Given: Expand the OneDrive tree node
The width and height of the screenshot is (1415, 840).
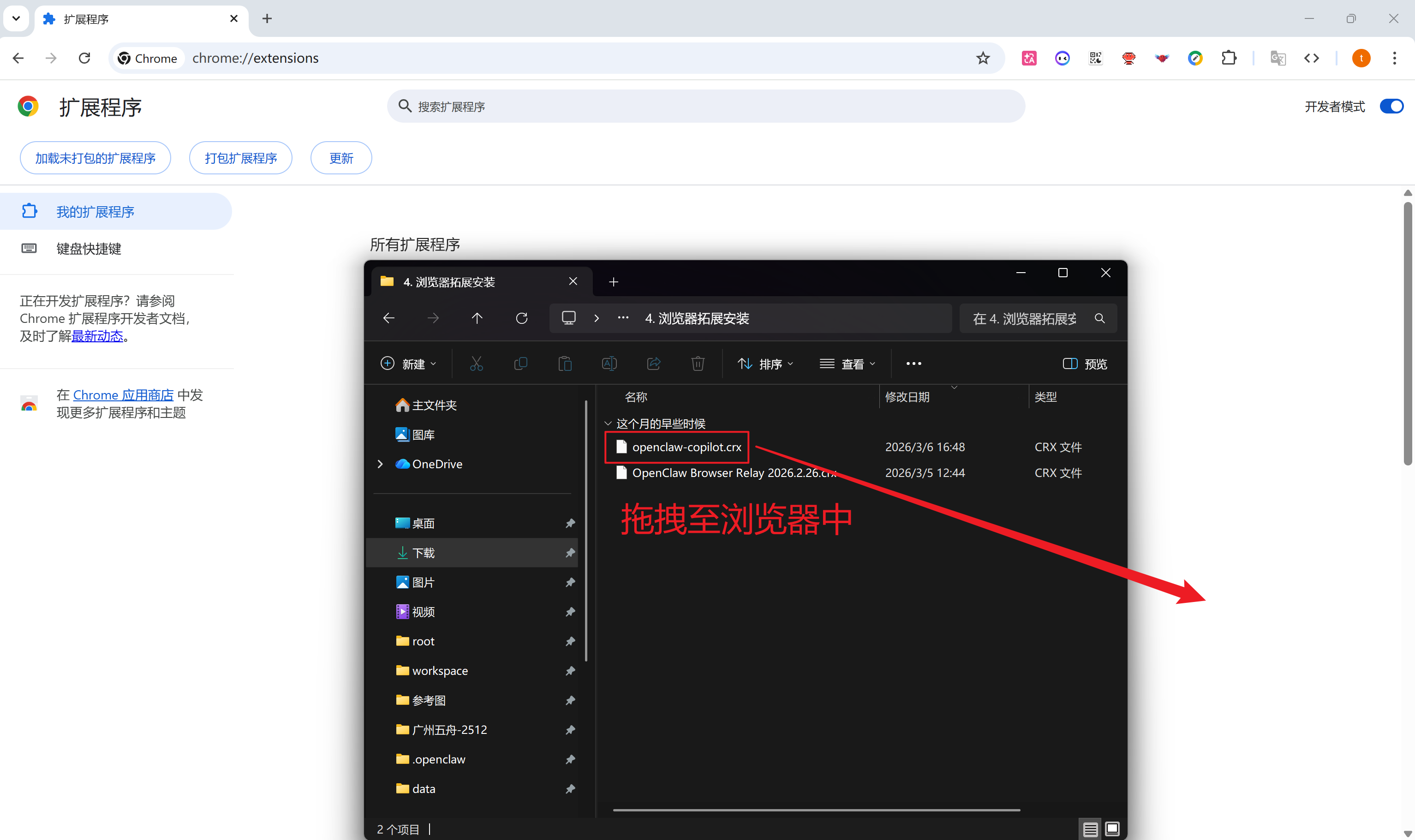Looking at the screenshot, I should tap(380, 464).
